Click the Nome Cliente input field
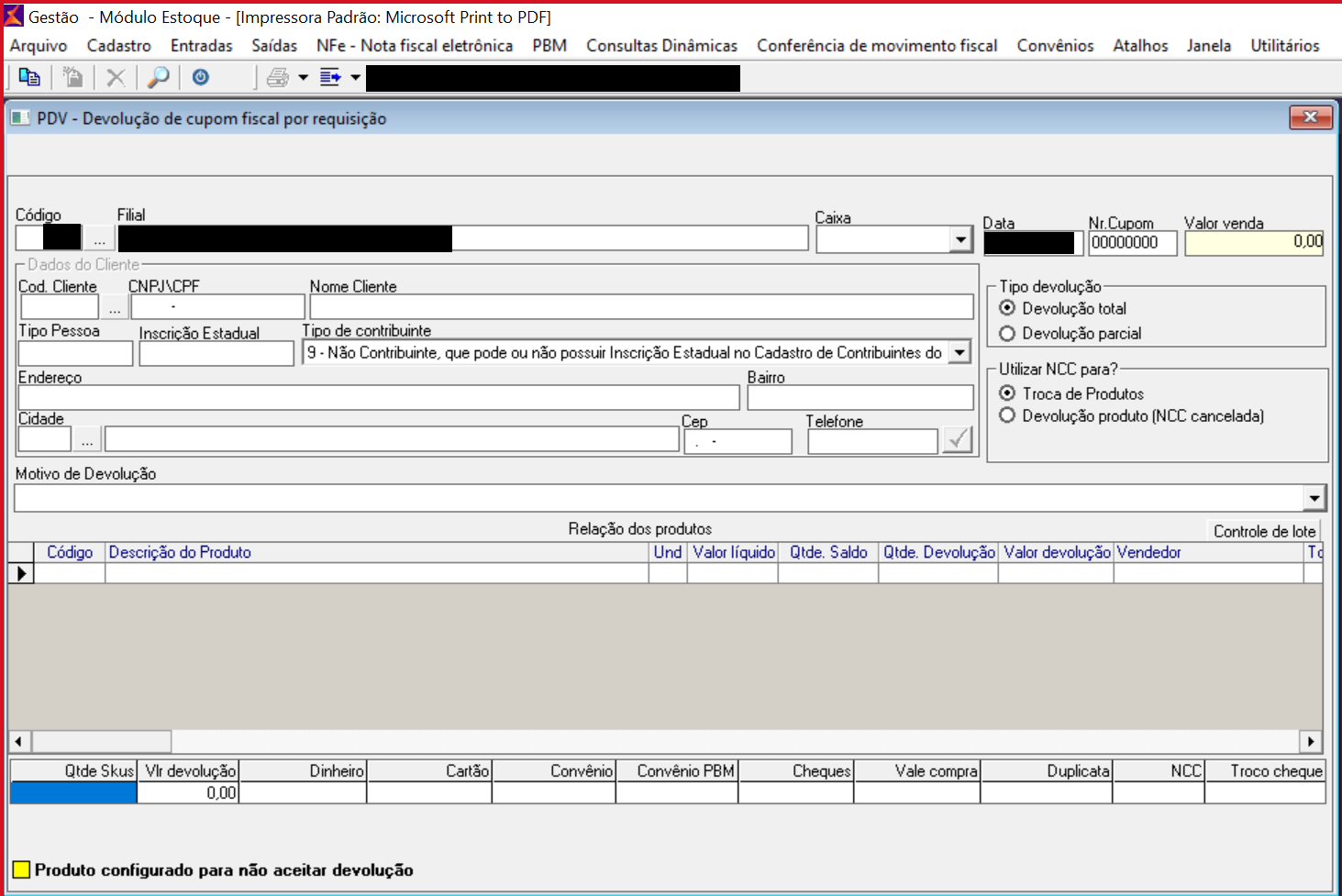The width and height of the screenshot is (1342, 896). point(641,307)
